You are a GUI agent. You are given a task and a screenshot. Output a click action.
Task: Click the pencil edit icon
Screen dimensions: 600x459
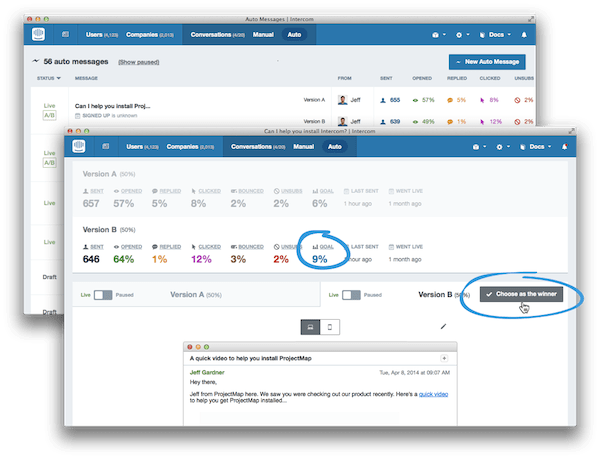click(444, 326)
